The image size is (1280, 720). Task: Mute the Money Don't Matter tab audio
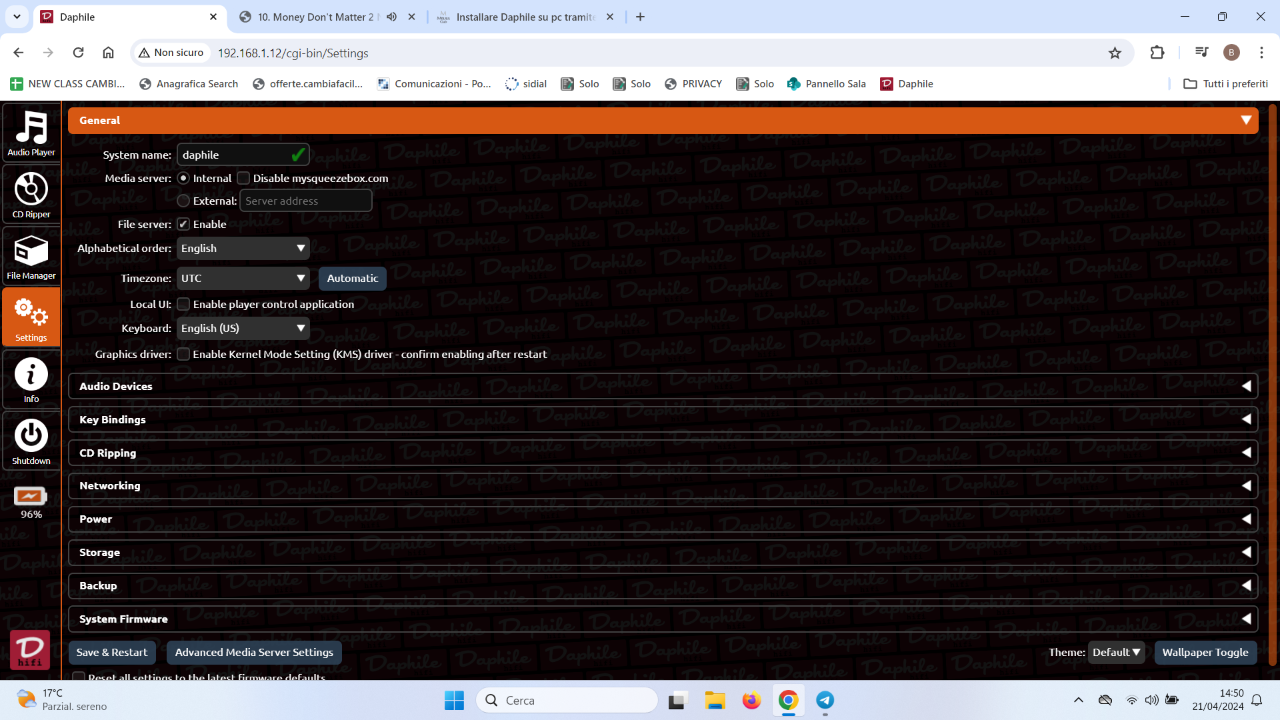391,17
